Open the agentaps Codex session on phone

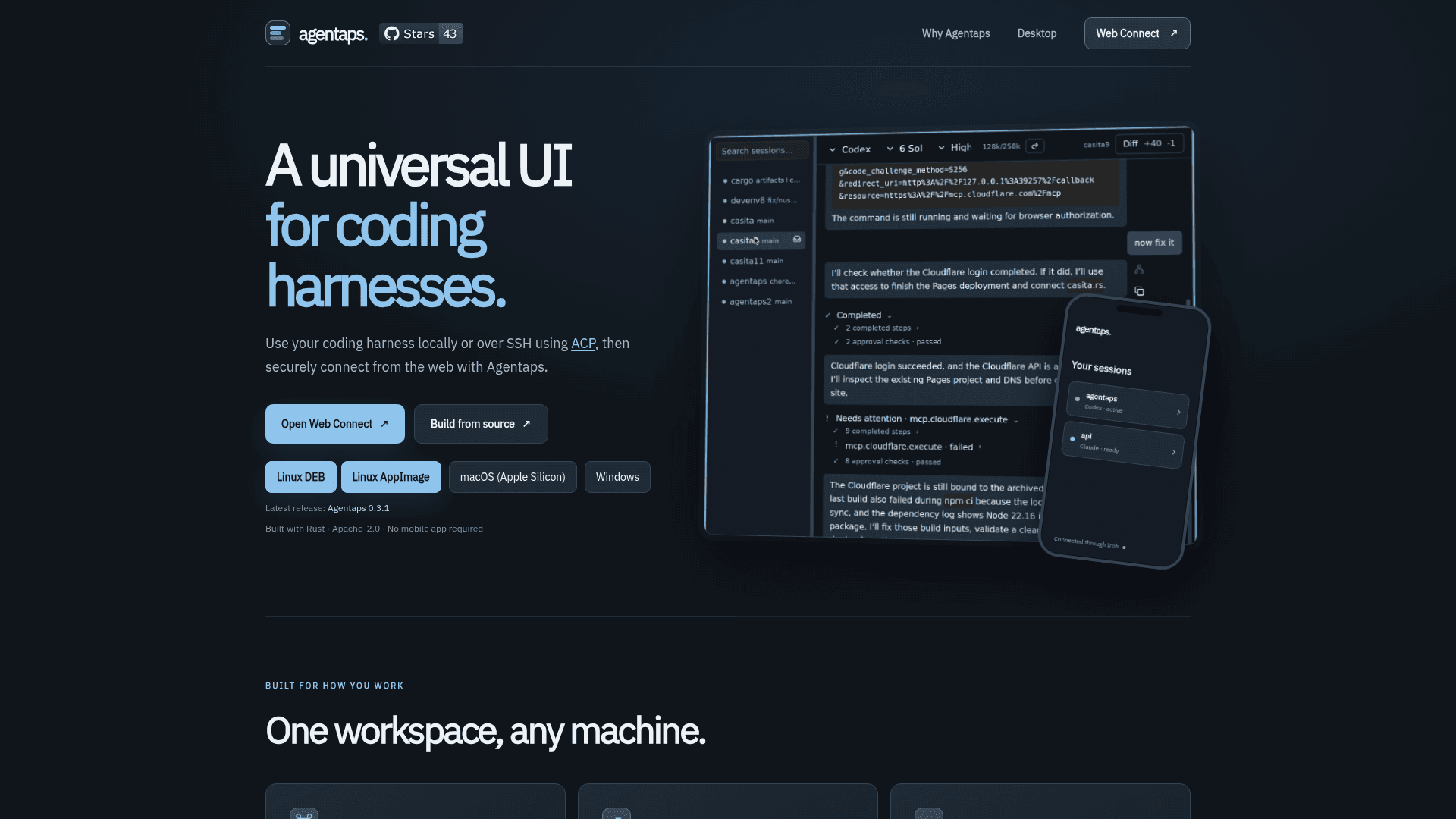(x=1128, y=405)
